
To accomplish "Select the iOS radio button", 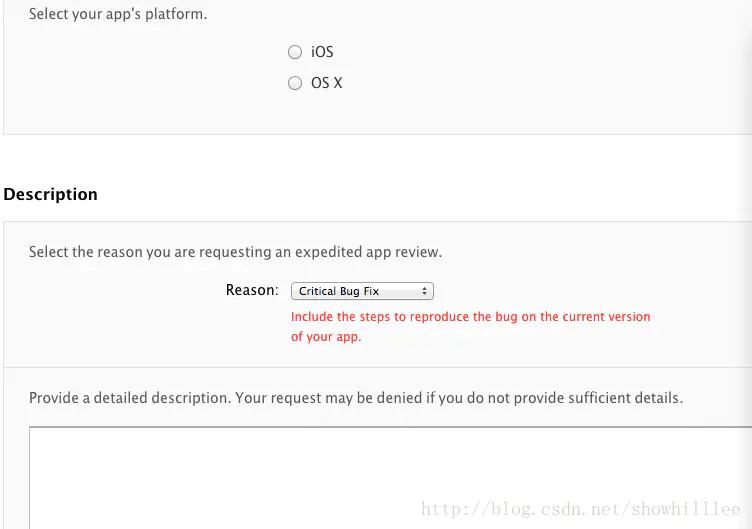I will point(295,52).
